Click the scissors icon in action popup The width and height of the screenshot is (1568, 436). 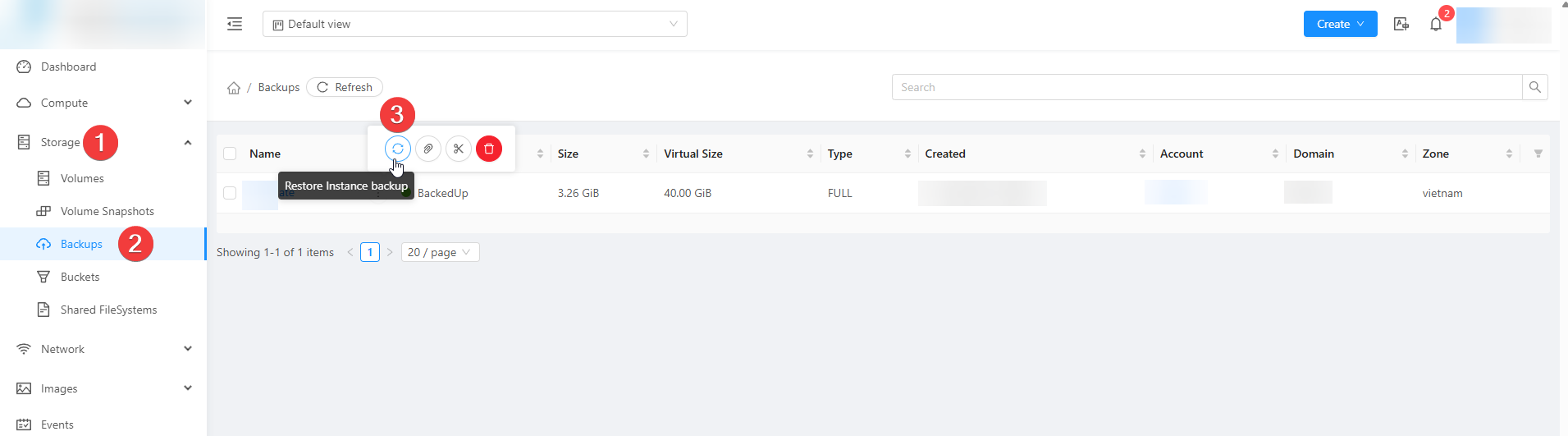click(459, 149)
